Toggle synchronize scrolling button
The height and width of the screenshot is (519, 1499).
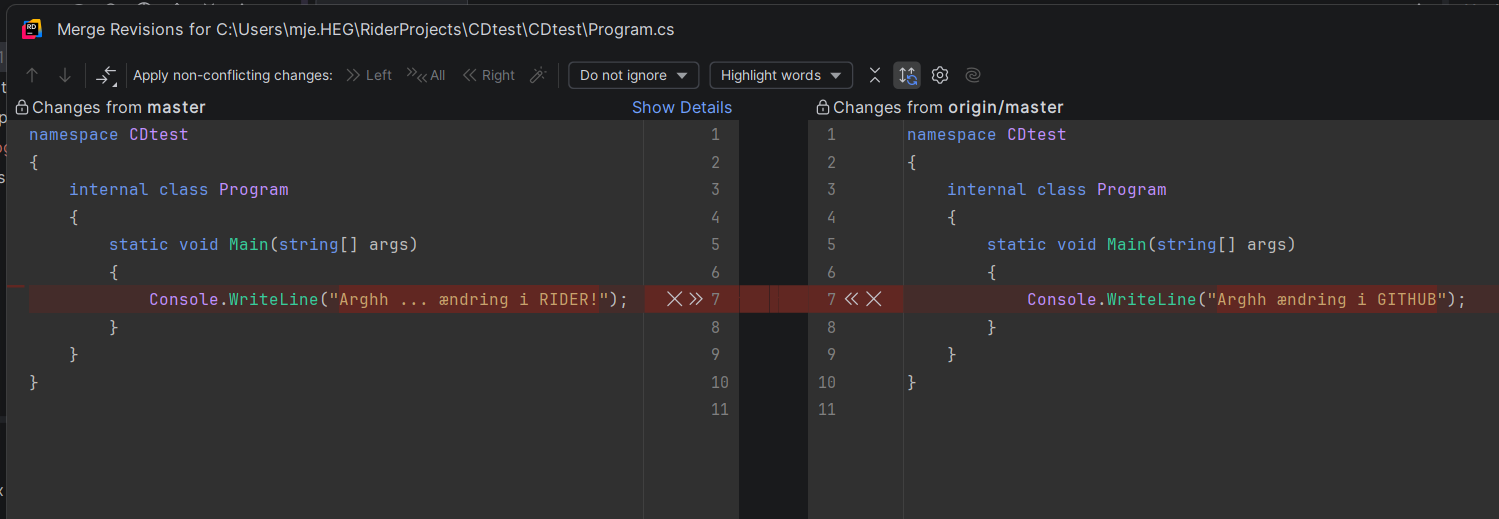(907, 75)
